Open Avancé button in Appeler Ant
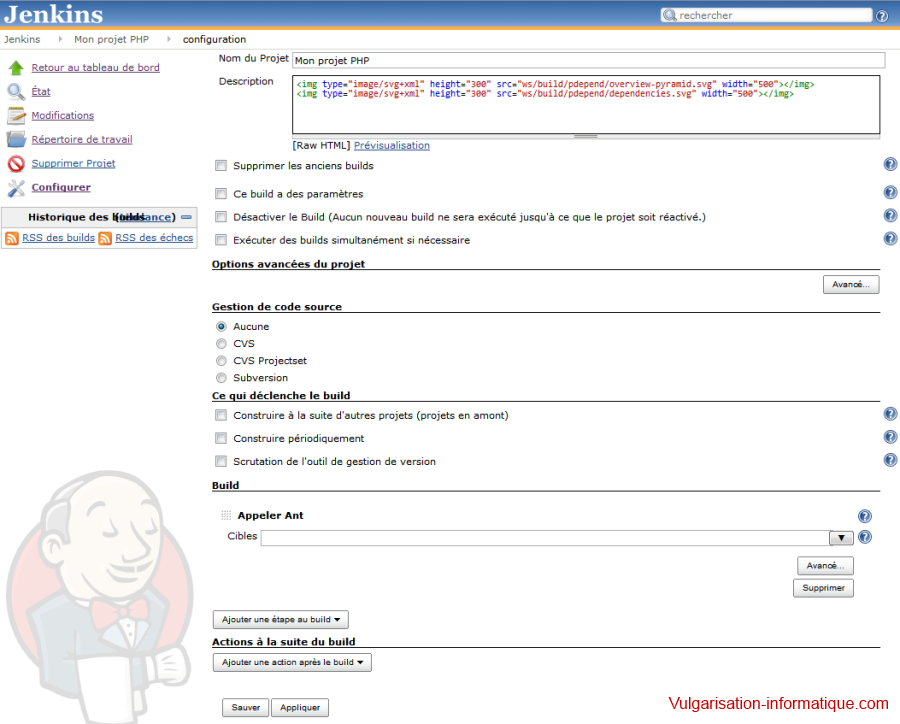This screenshot has height=724, width=900. (825, 566)
